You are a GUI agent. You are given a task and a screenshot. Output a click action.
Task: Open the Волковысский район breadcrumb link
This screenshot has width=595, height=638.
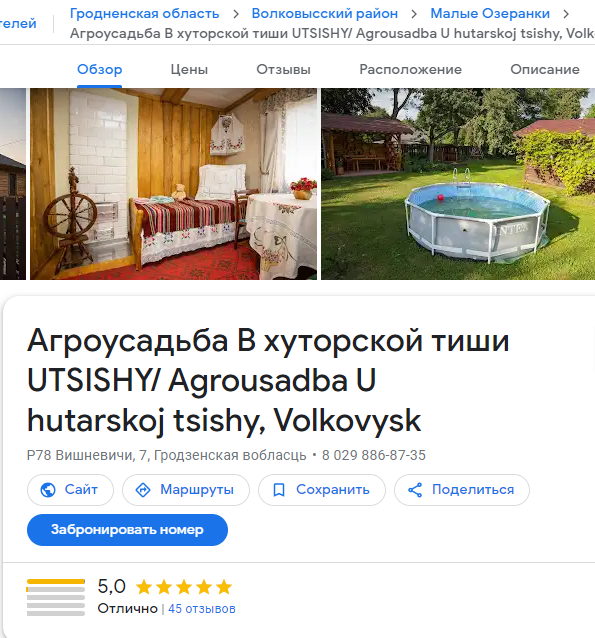point(325,14)
